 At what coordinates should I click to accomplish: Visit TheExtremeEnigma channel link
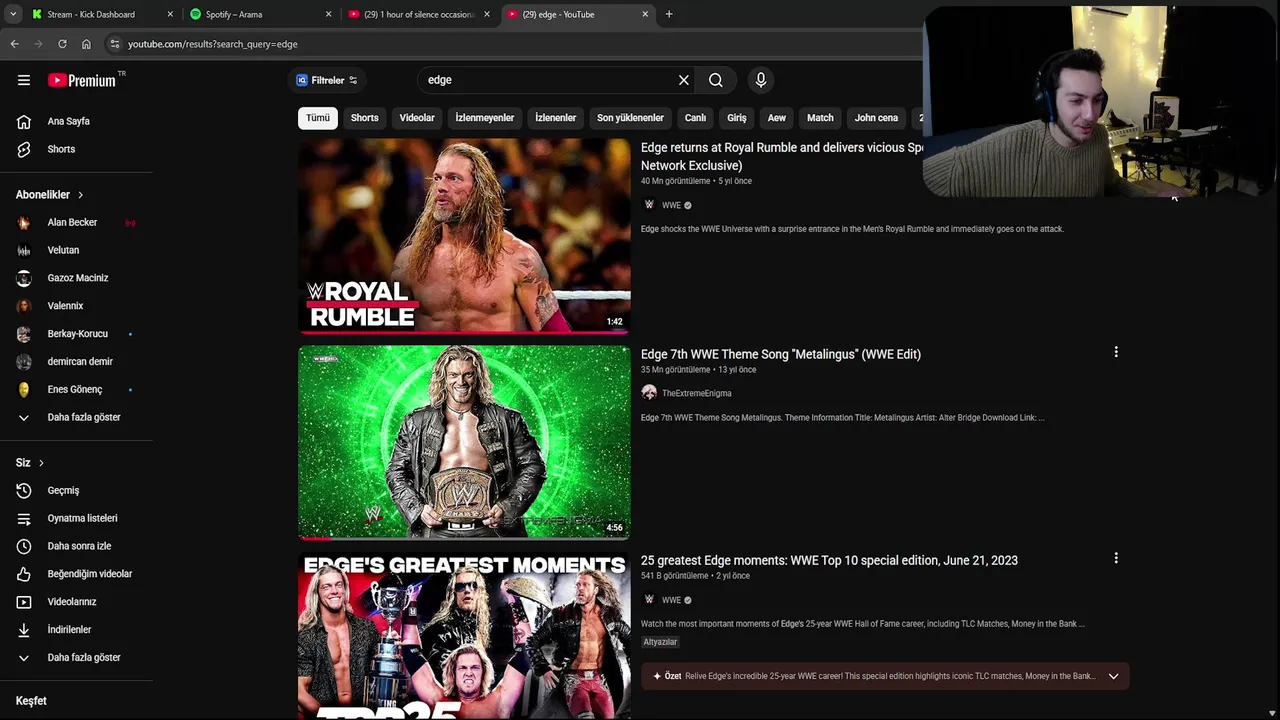click(696, 393)
